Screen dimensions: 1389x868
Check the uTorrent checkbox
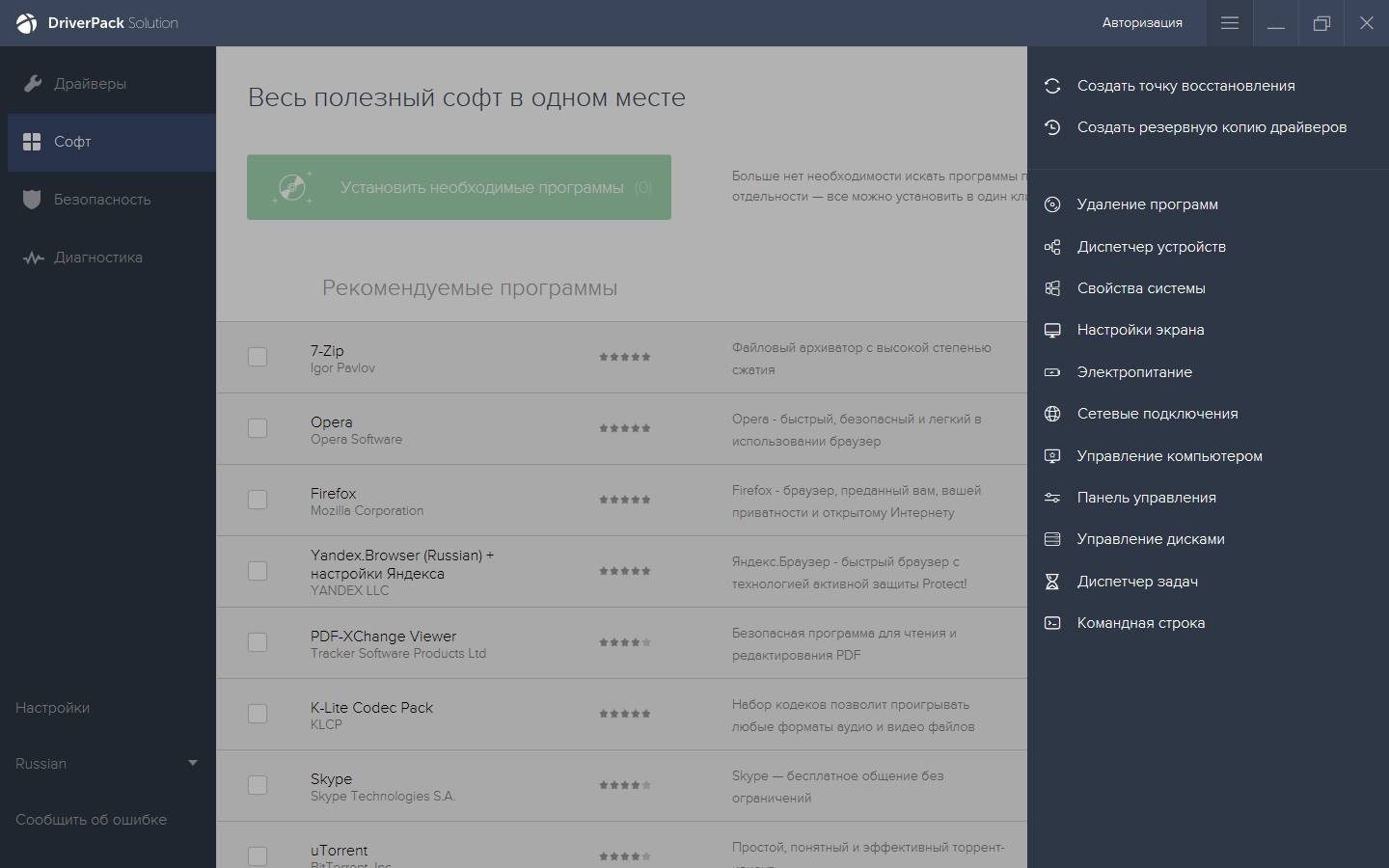pos(258,856)
